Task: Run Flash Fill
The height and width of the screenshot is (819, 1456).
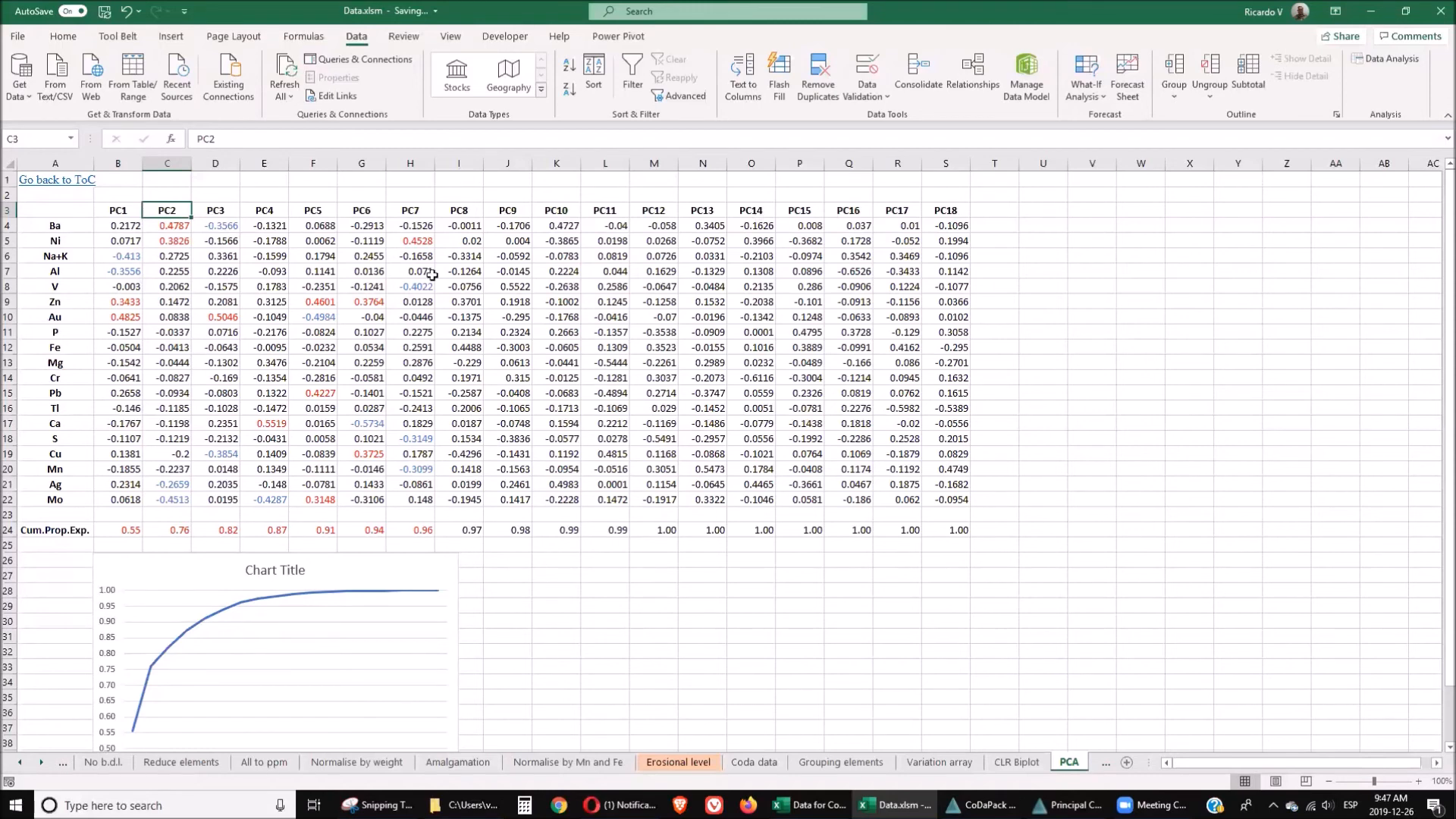Action: coord(779,77)
